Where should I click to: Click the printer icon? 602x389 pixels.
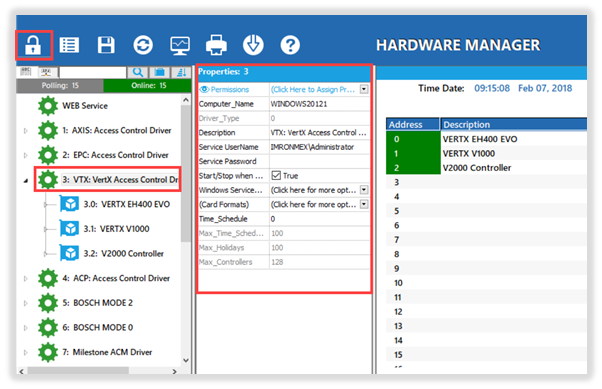pyautogui.click(x=216, y=45)
